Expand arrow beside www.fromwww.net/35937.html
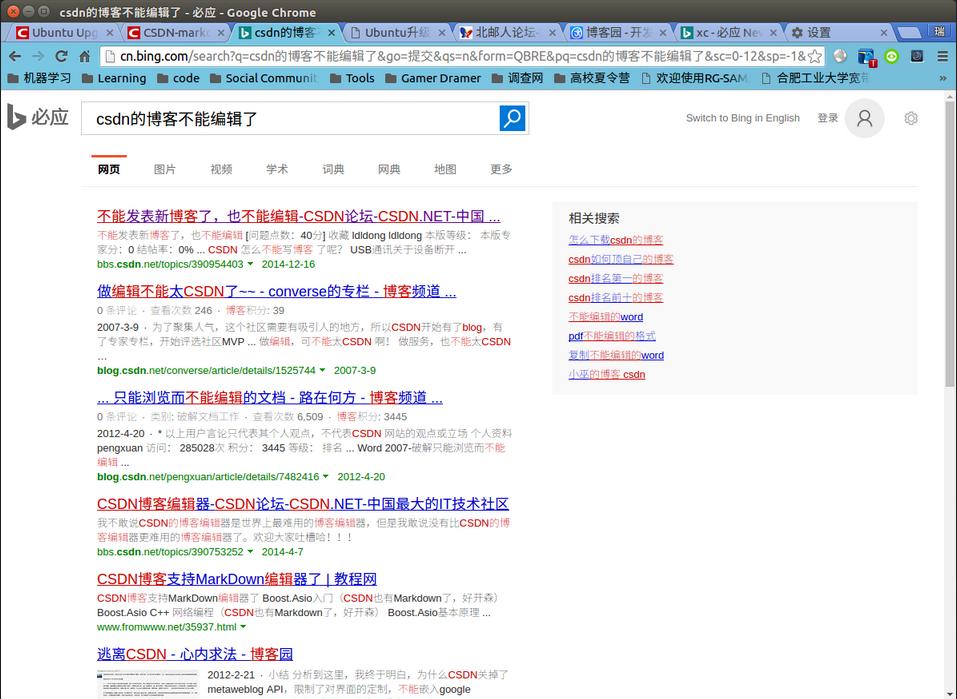 (x=244, y=627)
